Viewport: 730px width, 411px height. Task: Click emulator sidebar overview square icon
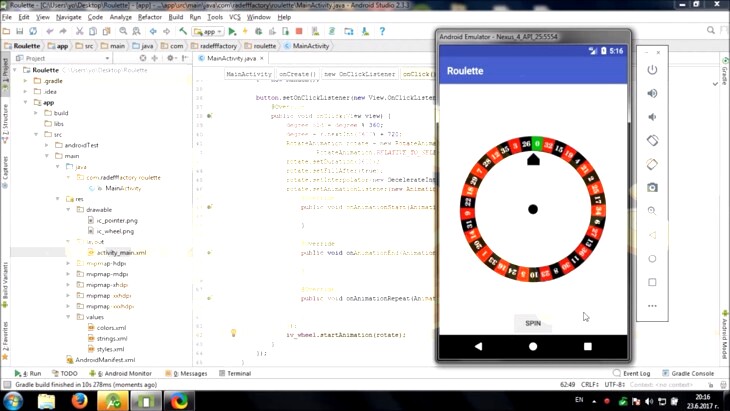coord(652,282)
